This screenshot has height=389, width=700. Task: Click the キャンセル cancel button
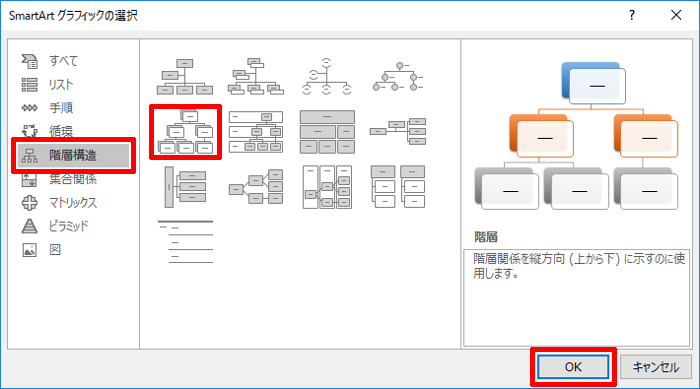(x=656, y=367)
